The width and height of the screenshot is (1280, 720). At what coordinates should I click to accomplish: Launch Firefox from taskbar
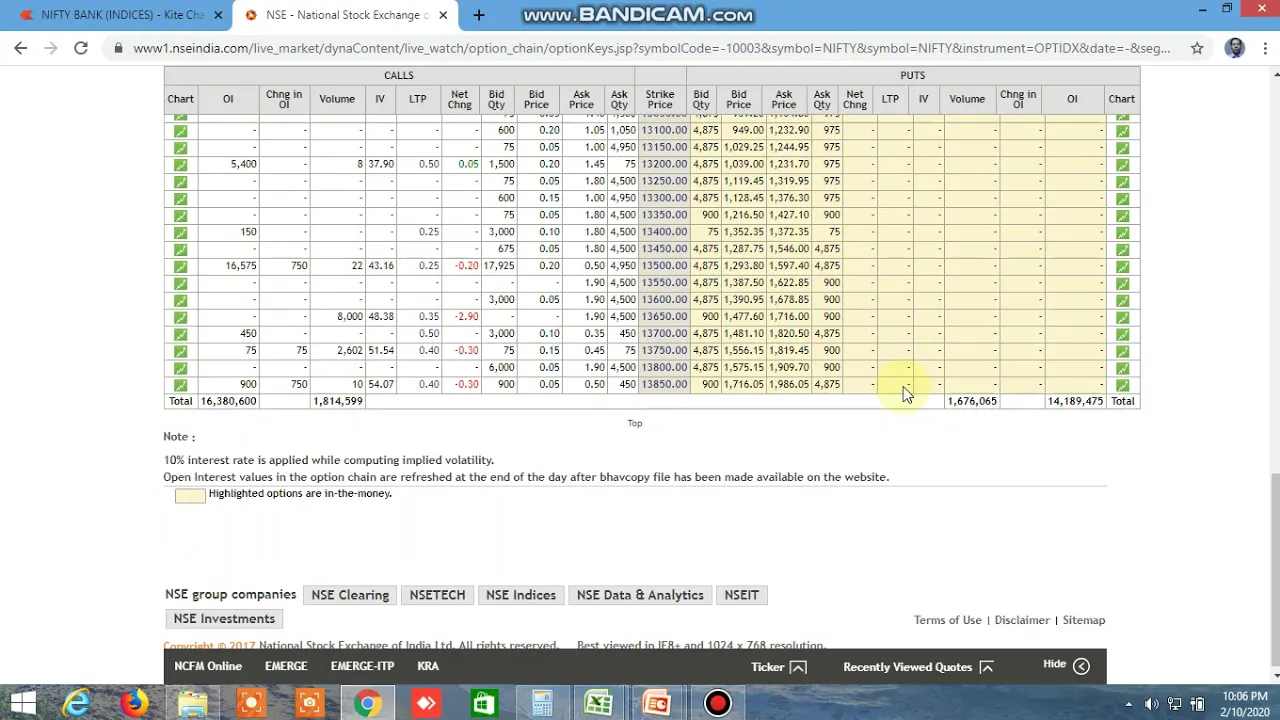pos(134,703)
